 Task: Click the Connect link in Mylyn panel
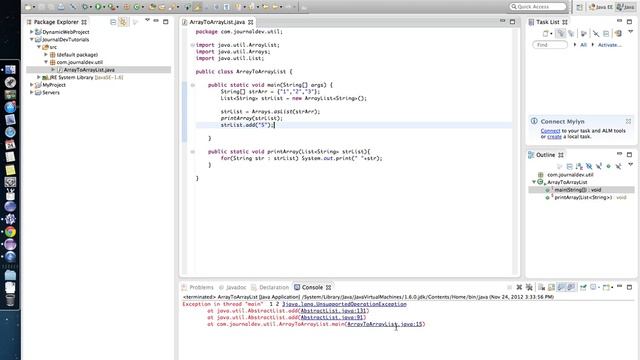pyautogui.click(x=550, y=131)
